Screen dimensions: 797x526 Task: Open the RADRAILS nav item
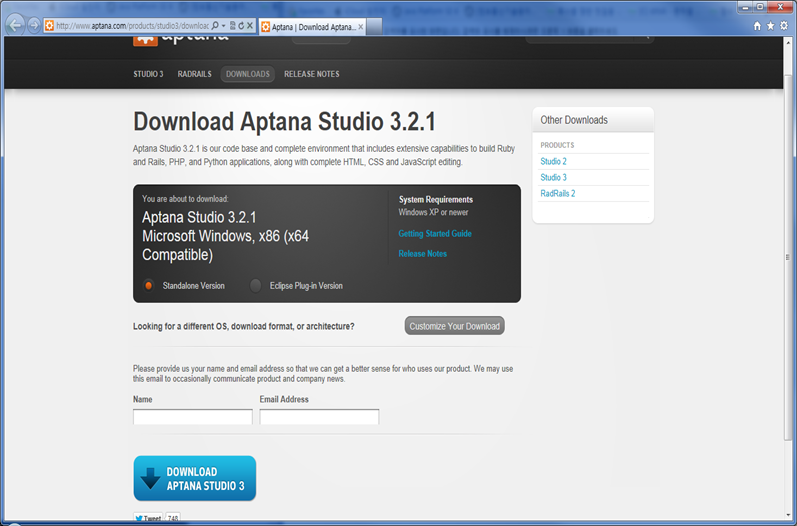(194, 74)
